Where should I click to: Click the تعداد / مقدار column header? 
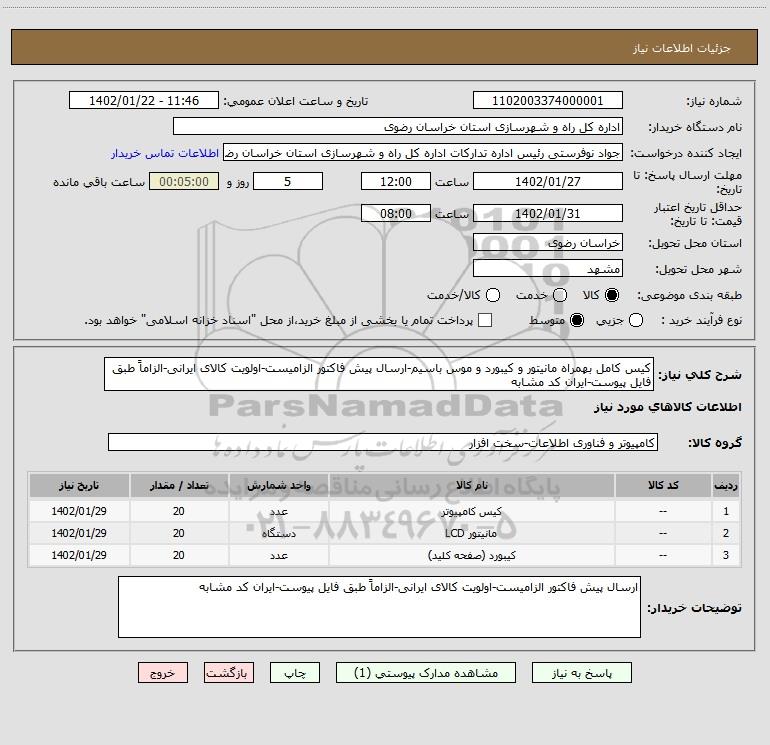179,485
